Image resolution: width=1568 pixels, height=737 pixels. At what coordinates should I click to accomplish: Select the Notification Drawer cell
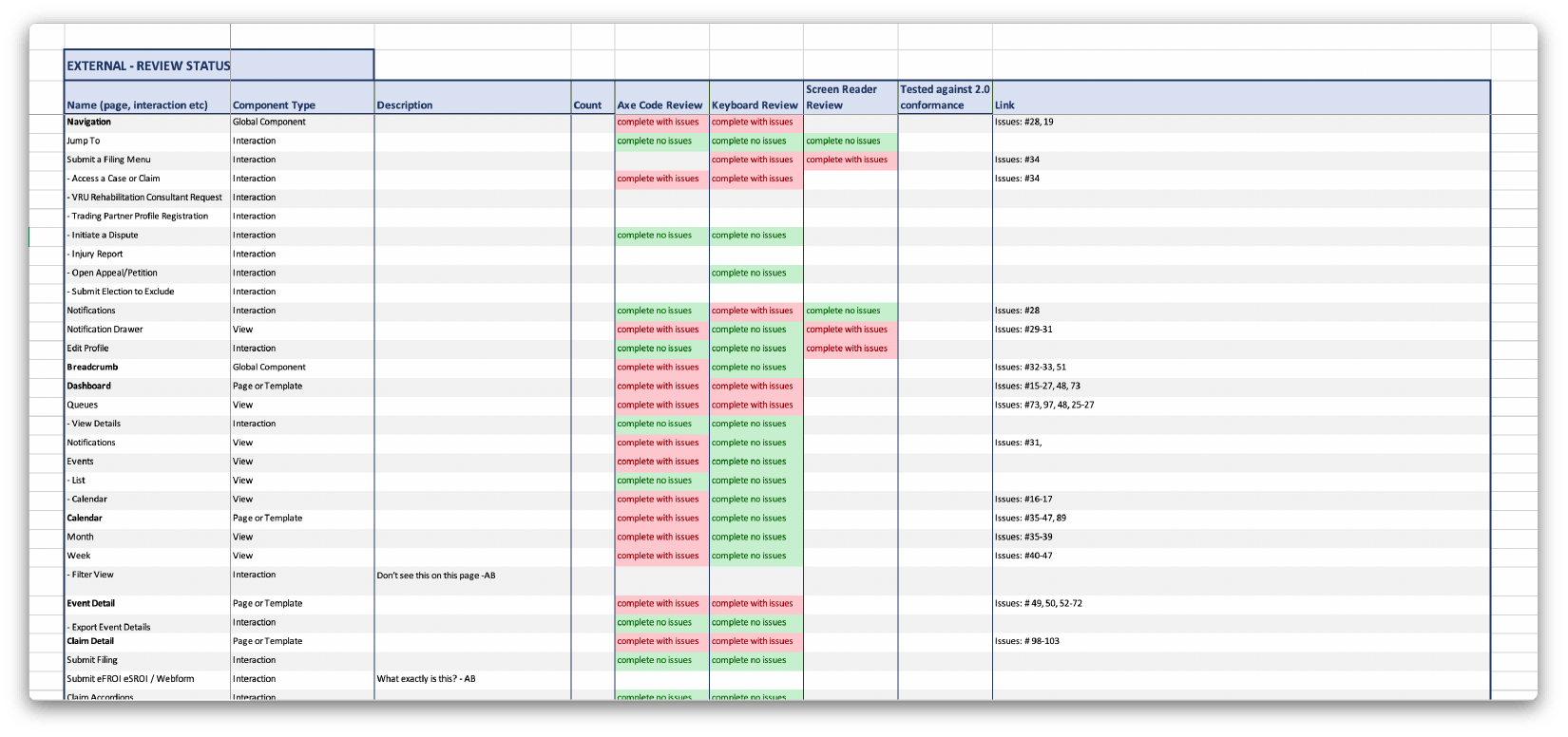click(x=147, y=330)
